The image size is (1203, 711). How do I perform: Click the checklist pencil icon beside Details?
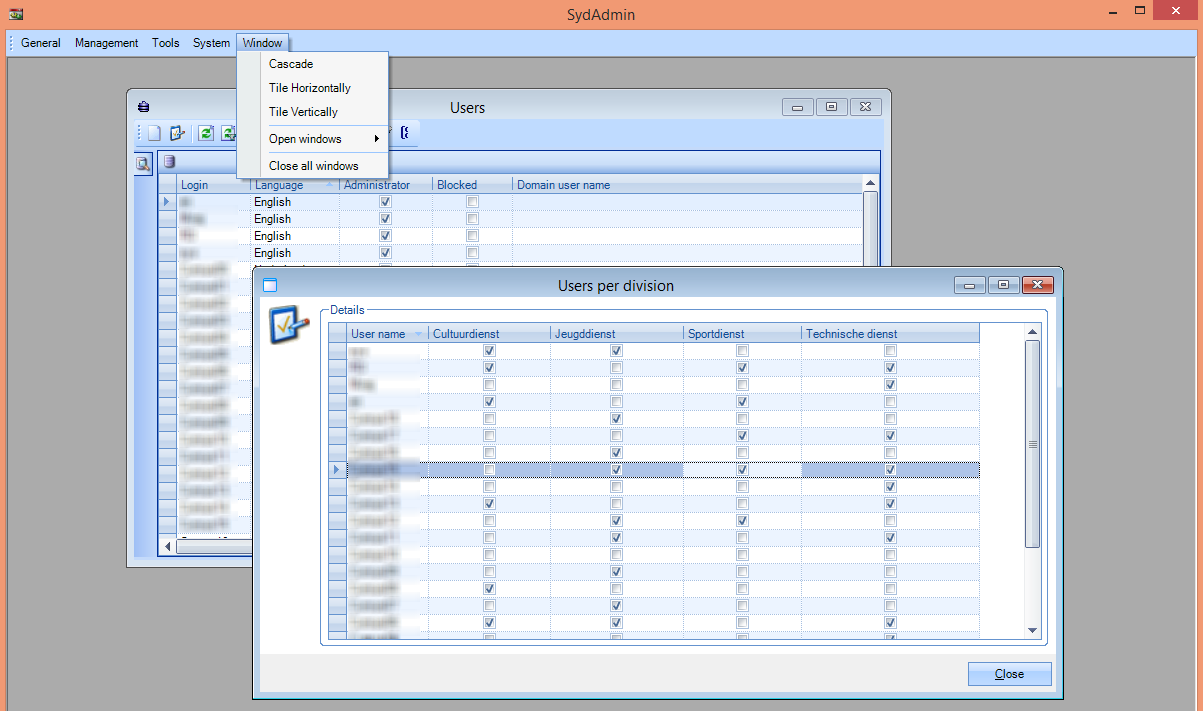pos(287,324)
